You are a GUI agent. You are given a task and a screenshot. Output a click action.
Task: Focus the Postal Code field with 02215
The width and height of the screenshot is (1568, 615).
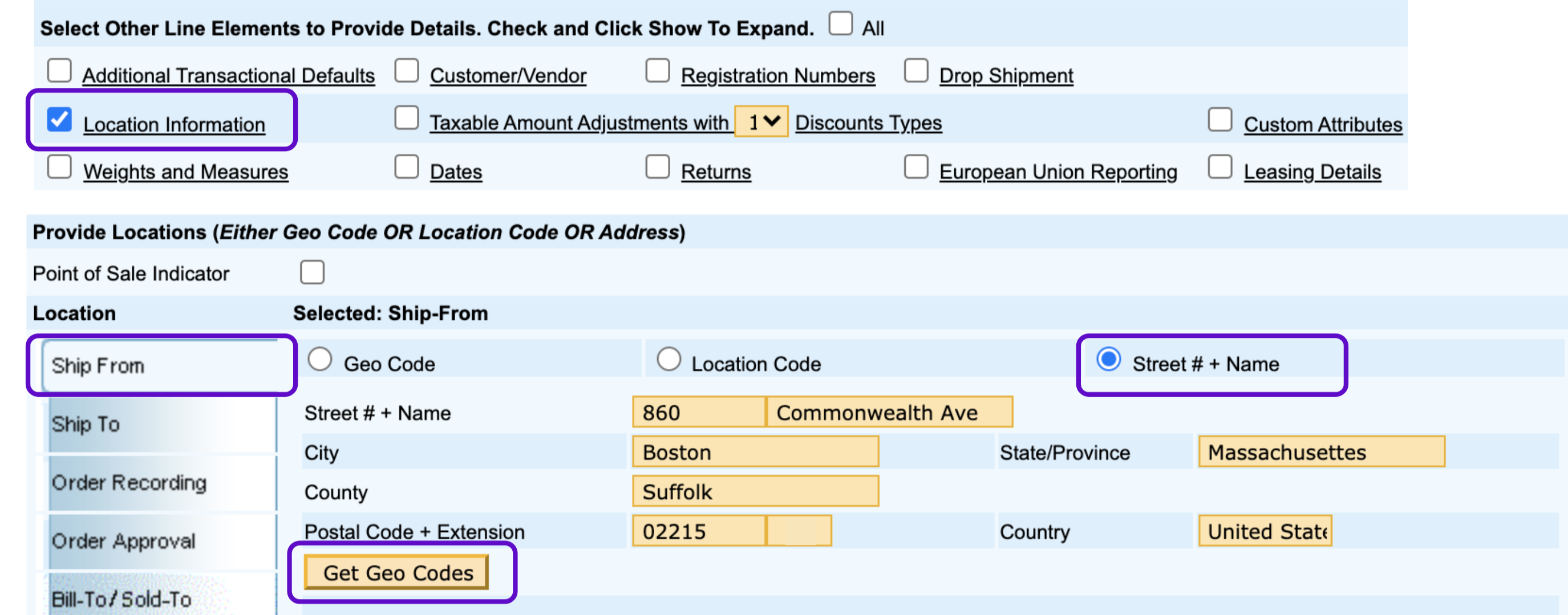coord(698,531)
